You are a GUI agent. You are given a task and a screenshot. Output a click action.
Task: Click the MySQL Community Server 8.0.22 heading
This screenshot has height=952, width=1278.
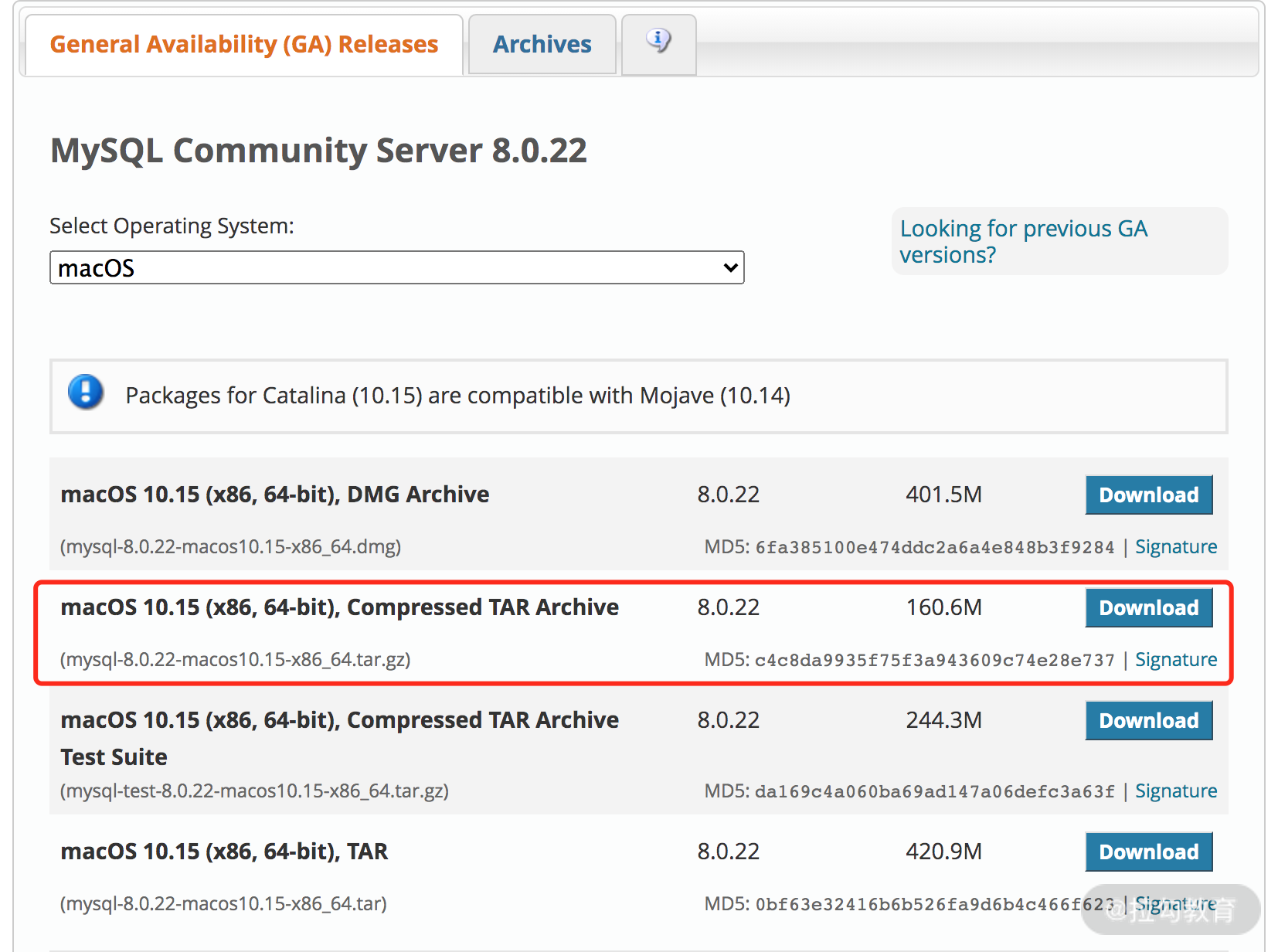(318, 151)
